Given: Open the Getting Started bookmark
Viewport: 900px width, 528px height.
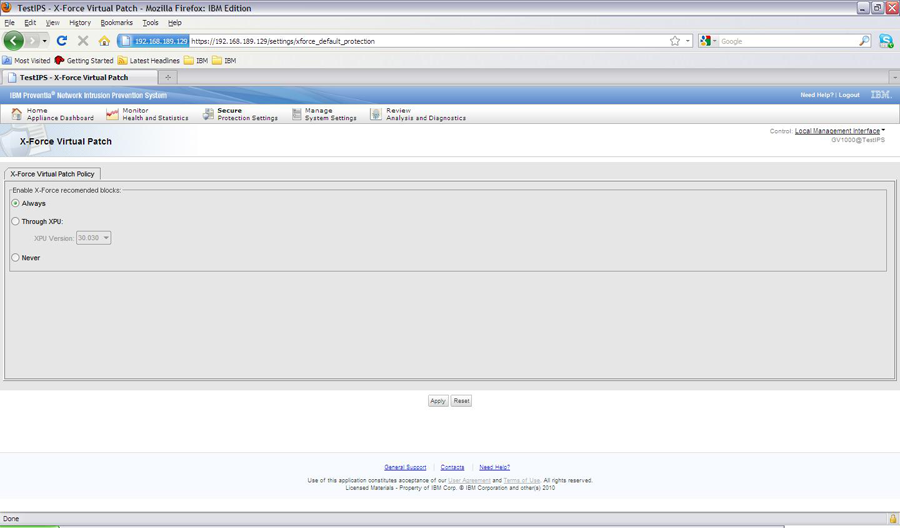Looking at the screenshot, I should tap(84, 60).
